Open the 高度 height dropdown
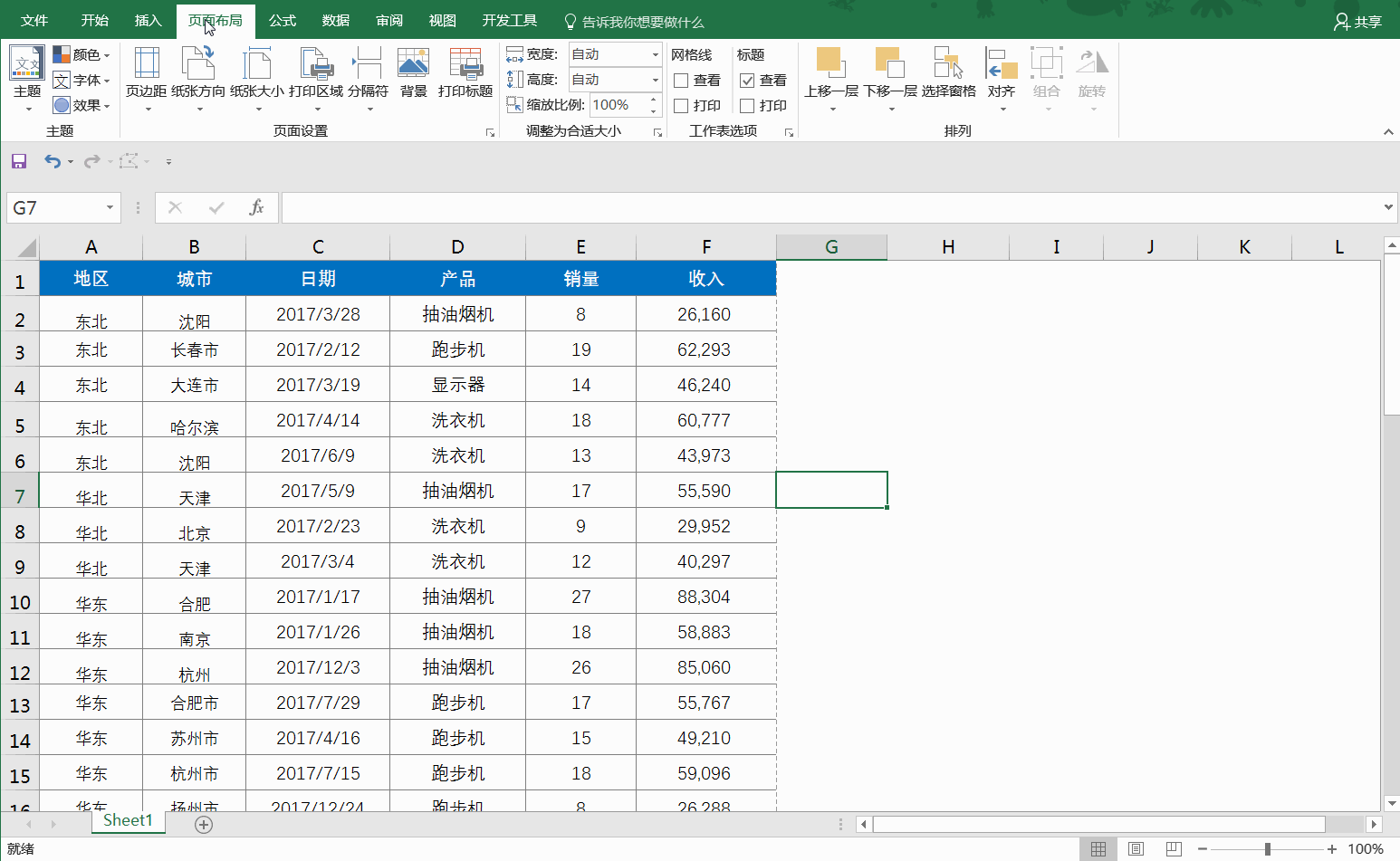This screenshot has height=861, width=1400. coord(655,79)
